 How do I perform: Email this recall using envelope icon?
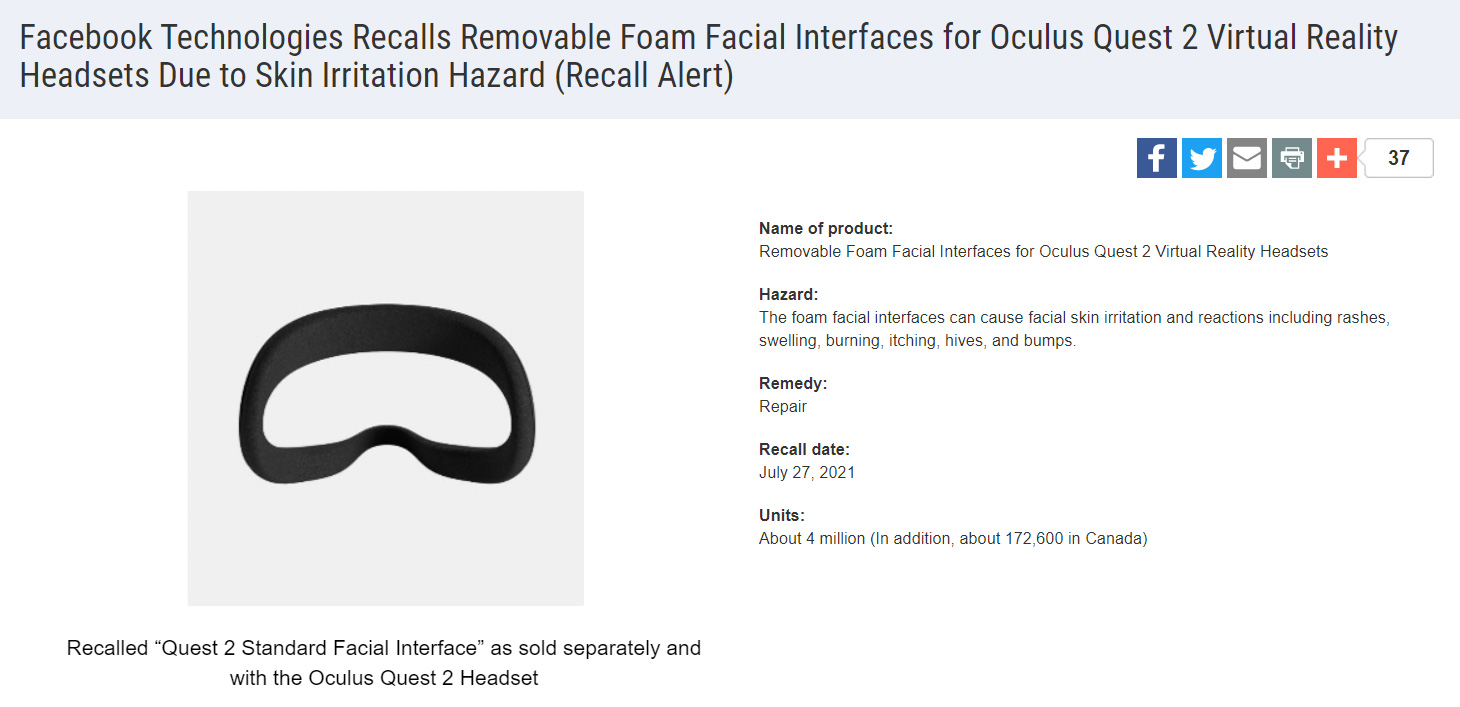pos(1246,158)
